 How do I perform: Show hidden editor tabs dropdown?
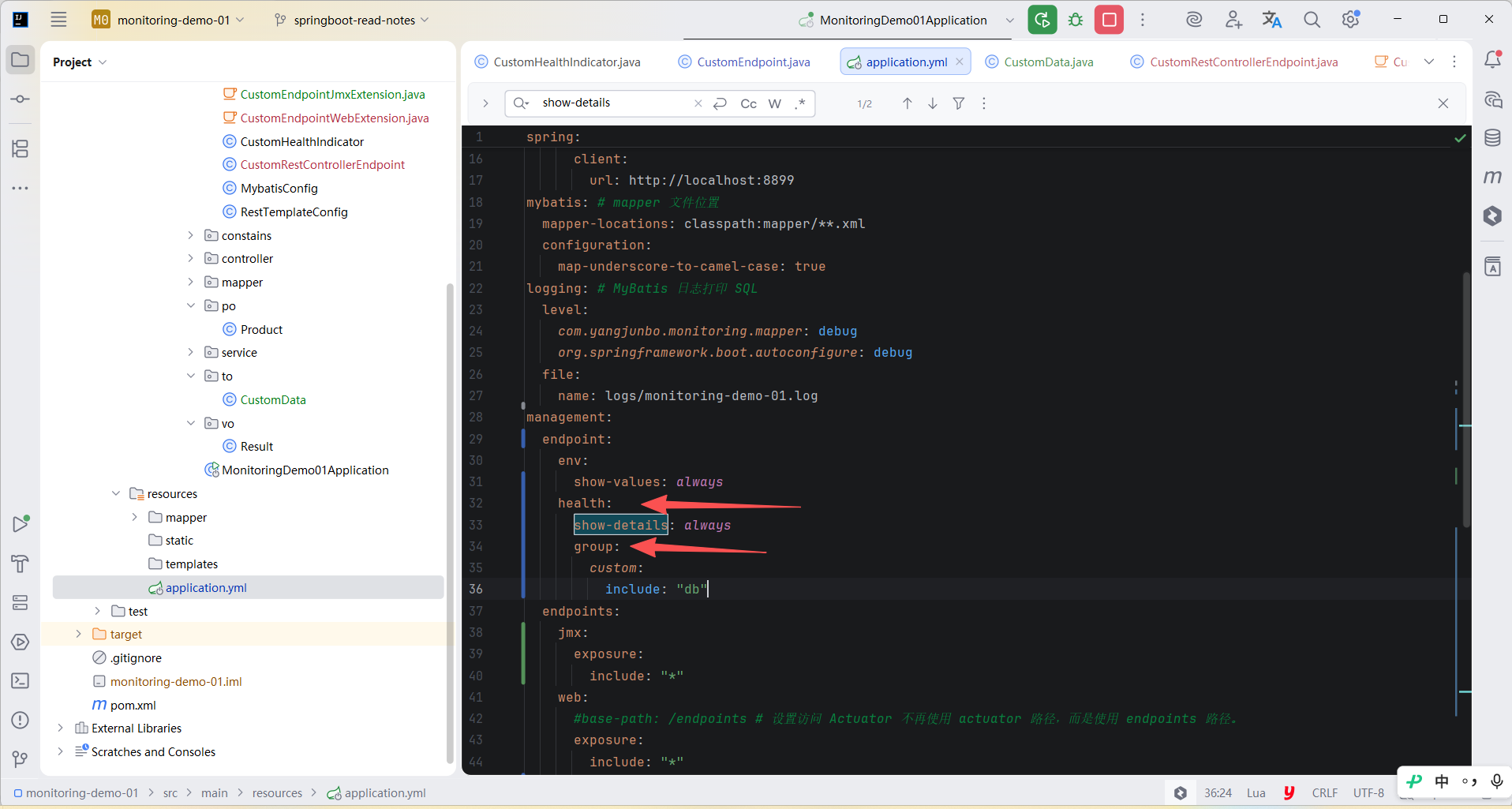click(x=1429, y=62)
